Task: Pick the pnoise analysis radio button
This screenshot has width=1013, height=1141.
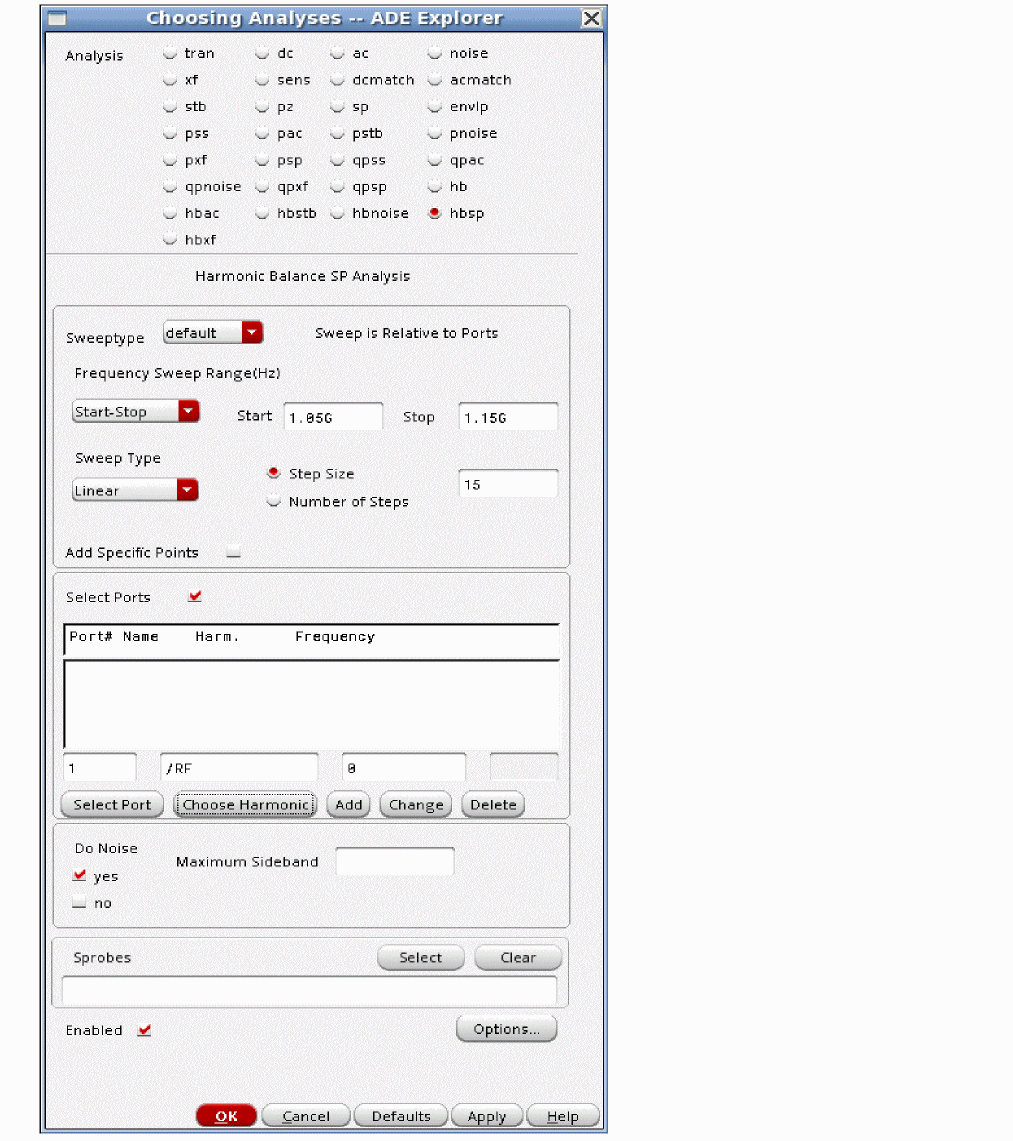Action: (x=435, y=134)
